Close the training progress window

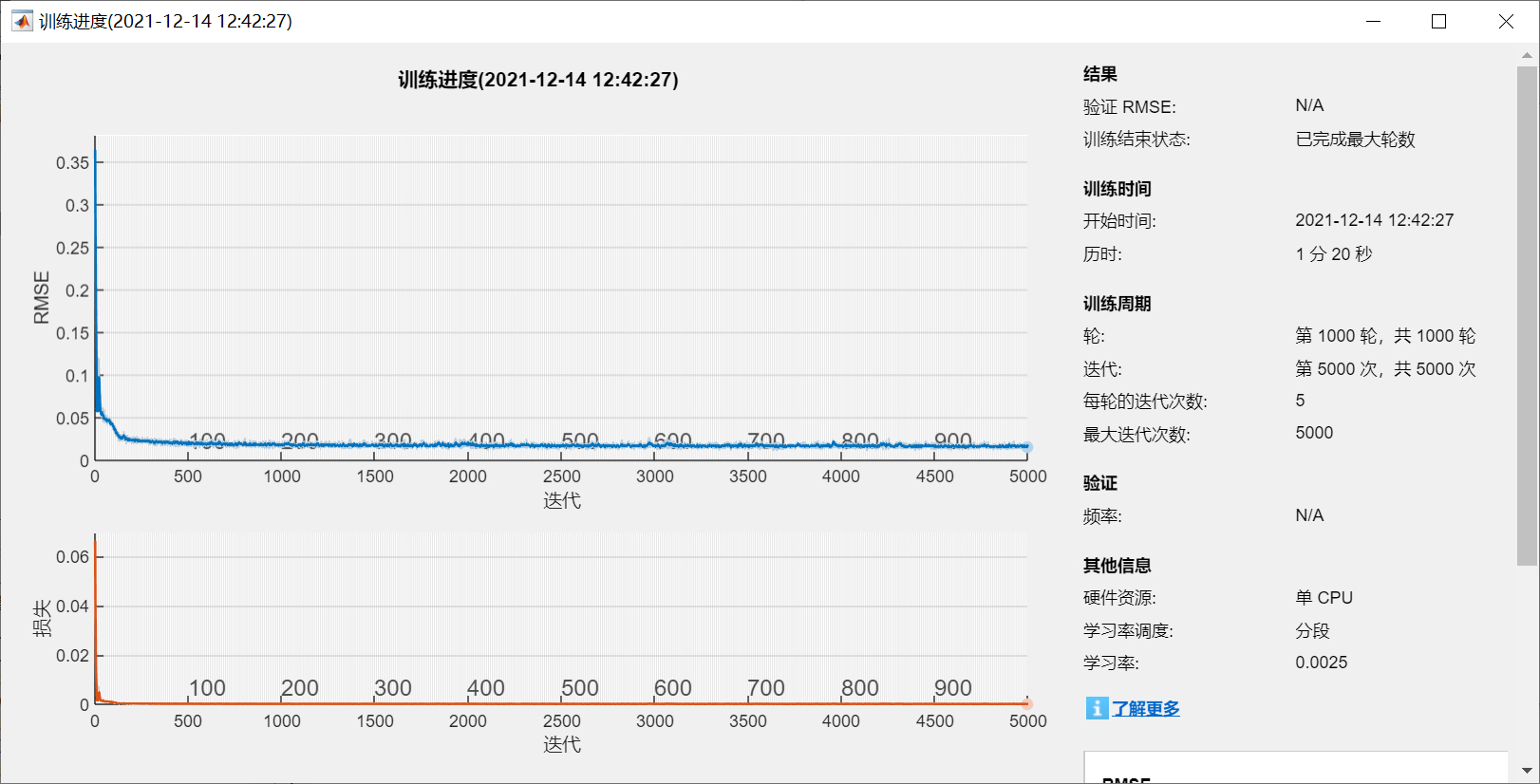(x=1506, y=21)
